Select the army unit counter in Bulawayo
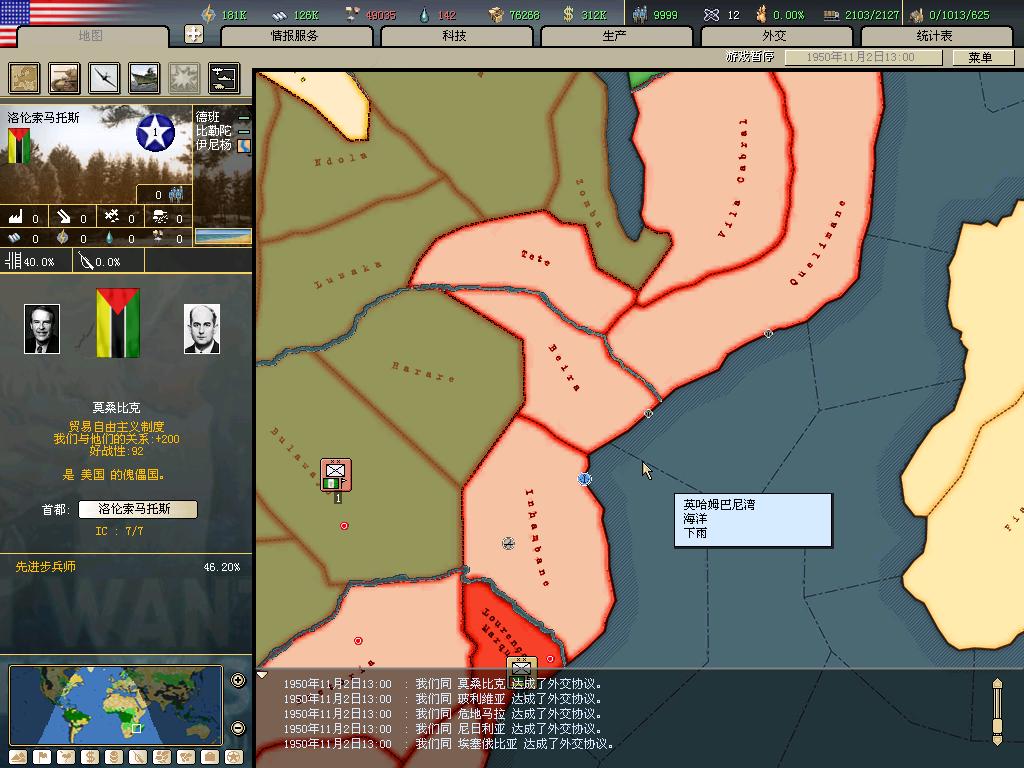1024x768 pixels. pos(336,475)
